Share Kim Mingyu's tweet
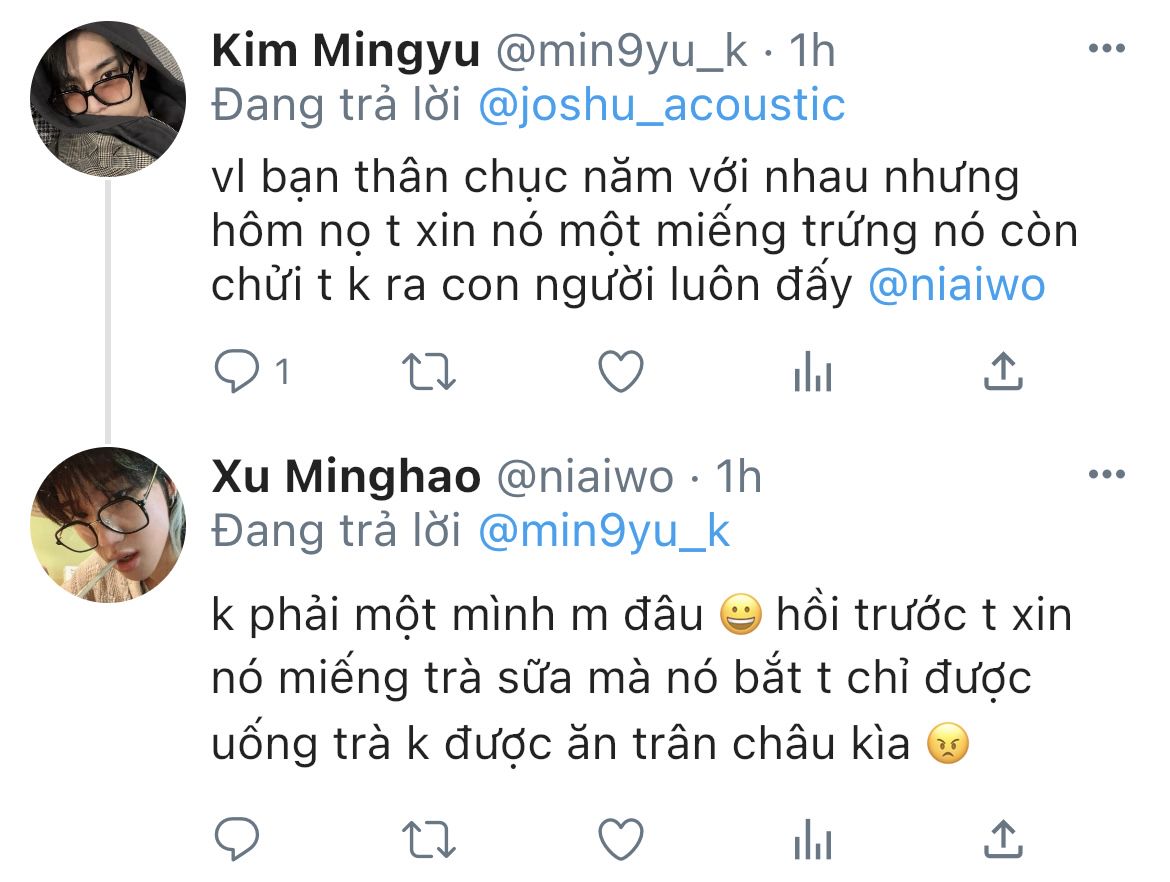The height and width of the screenshot is (882, 1170). coord(1003,371)
